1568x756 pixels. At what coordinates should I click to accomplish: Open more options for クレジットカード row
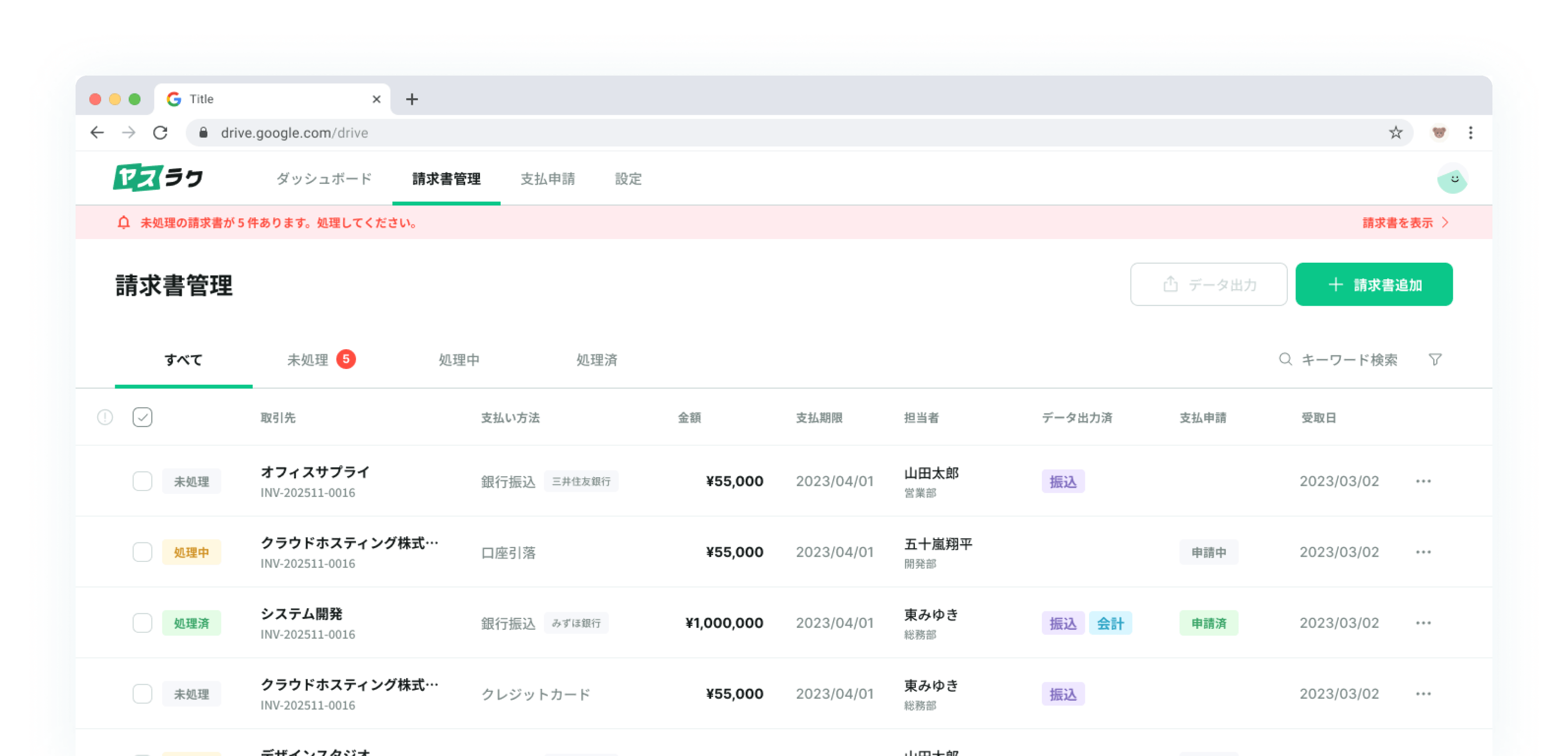(1423, 693)
